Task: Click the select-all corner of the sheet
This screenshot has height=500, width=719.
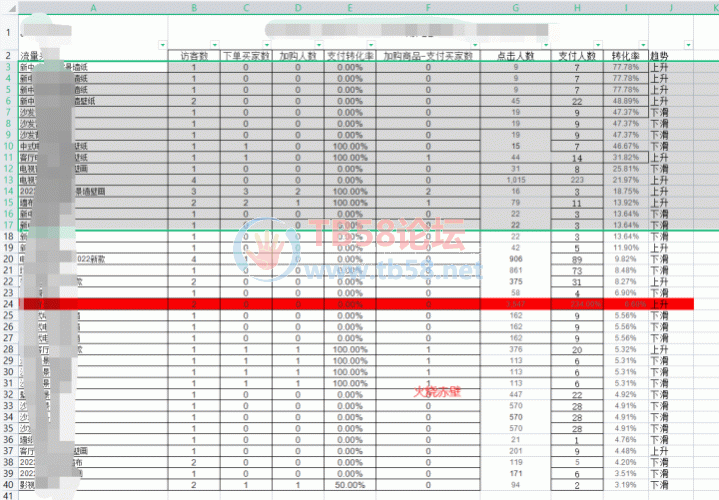Action: point(8,6)
